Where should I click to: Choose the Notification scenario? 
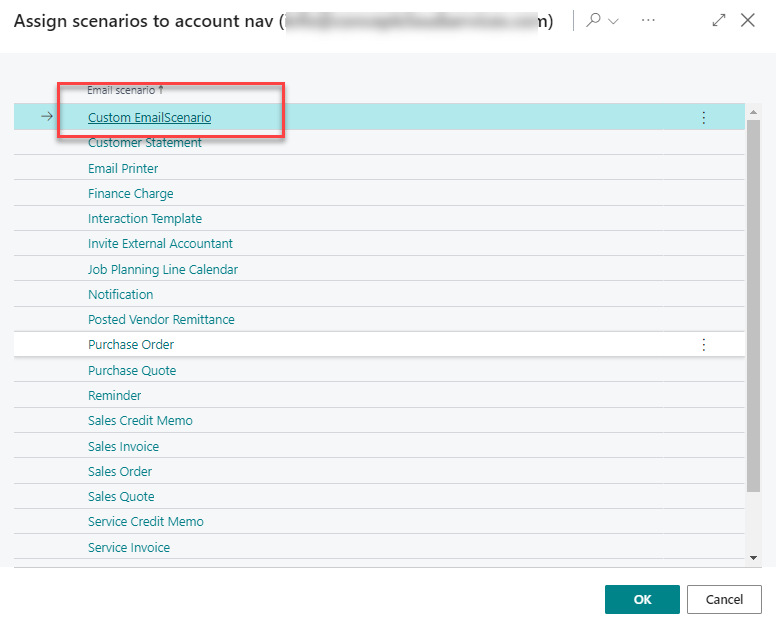click(121, 294)
